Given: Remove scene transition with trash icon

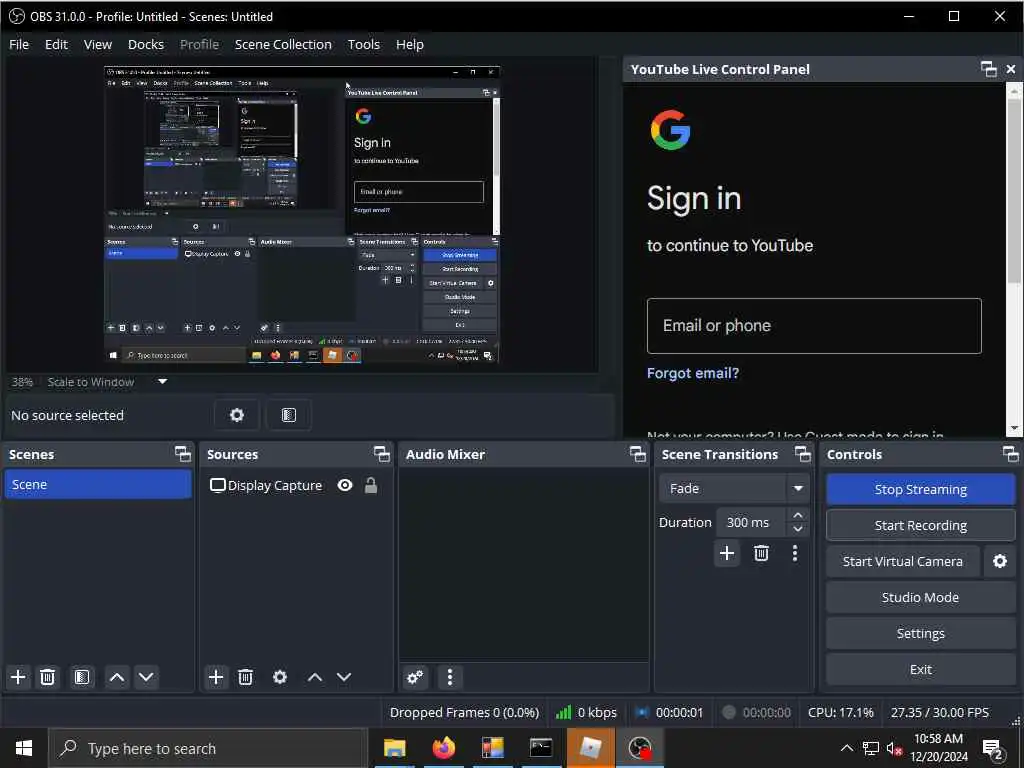Looking at the screenshot, I should coord(761,554).
